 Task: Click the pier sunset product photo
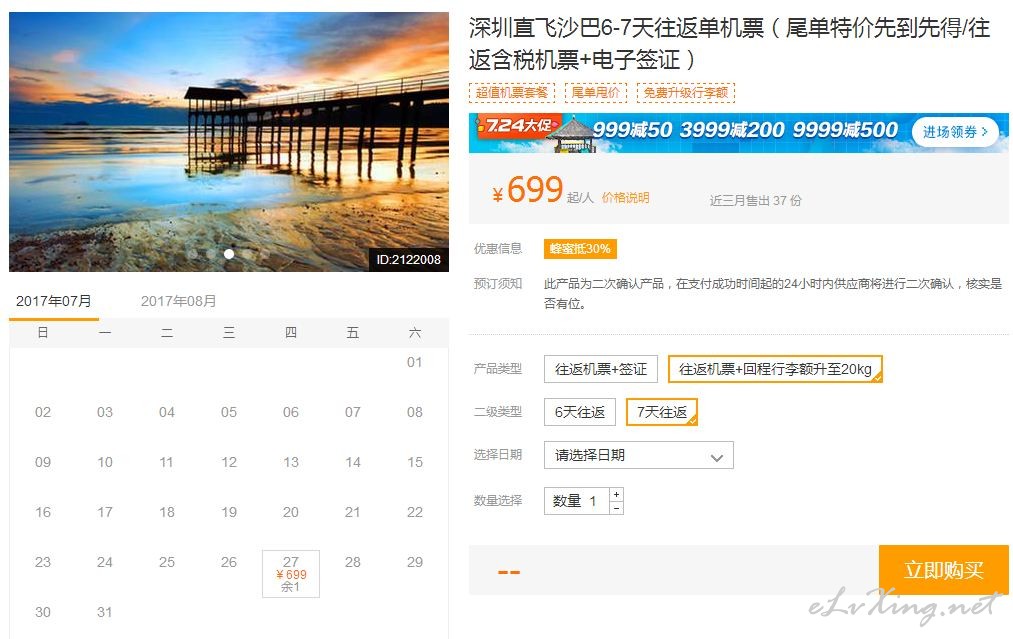pos(229,141)
